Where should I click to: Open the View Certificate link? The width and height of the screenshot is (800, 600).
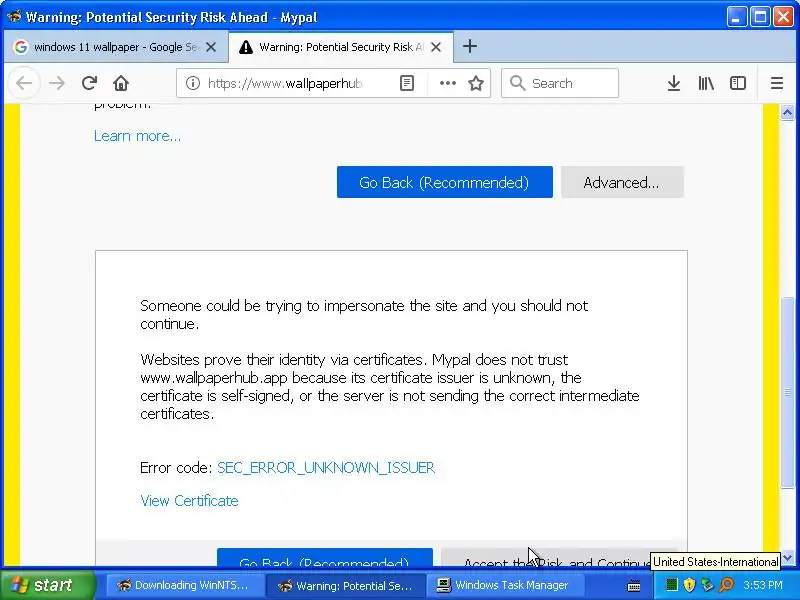[x=189, y=501]
